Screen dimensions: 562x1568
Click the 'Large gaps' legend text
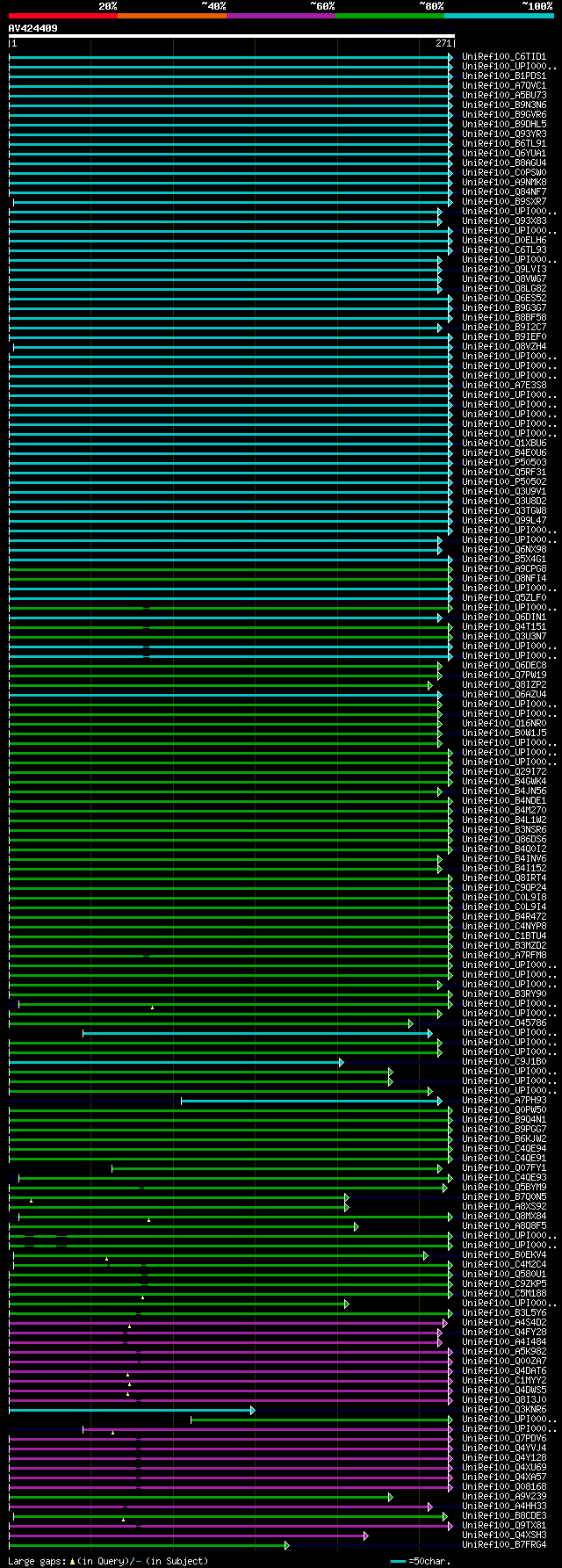[108, 1561]
